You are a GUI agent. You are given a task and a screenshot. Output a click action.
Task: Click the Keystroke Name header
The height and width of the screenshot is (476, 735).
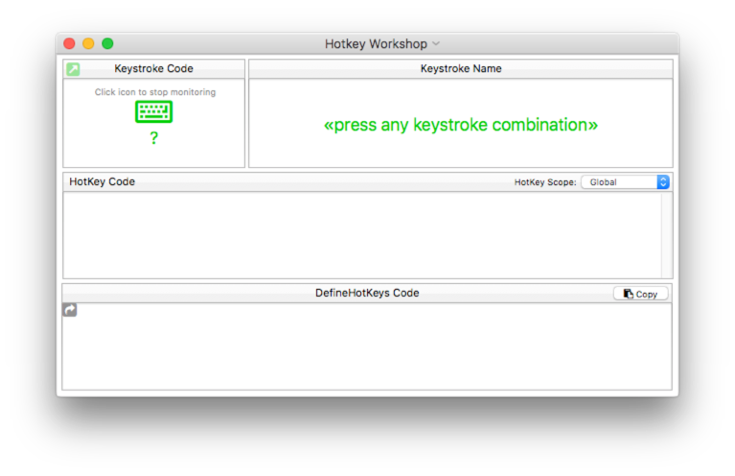461,68
